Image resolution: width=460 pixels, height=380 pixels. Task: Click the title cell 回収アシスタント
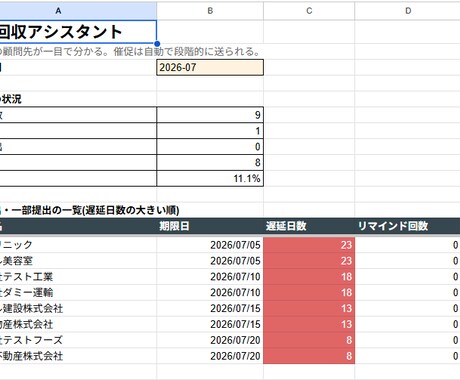(x=78, y=32)
